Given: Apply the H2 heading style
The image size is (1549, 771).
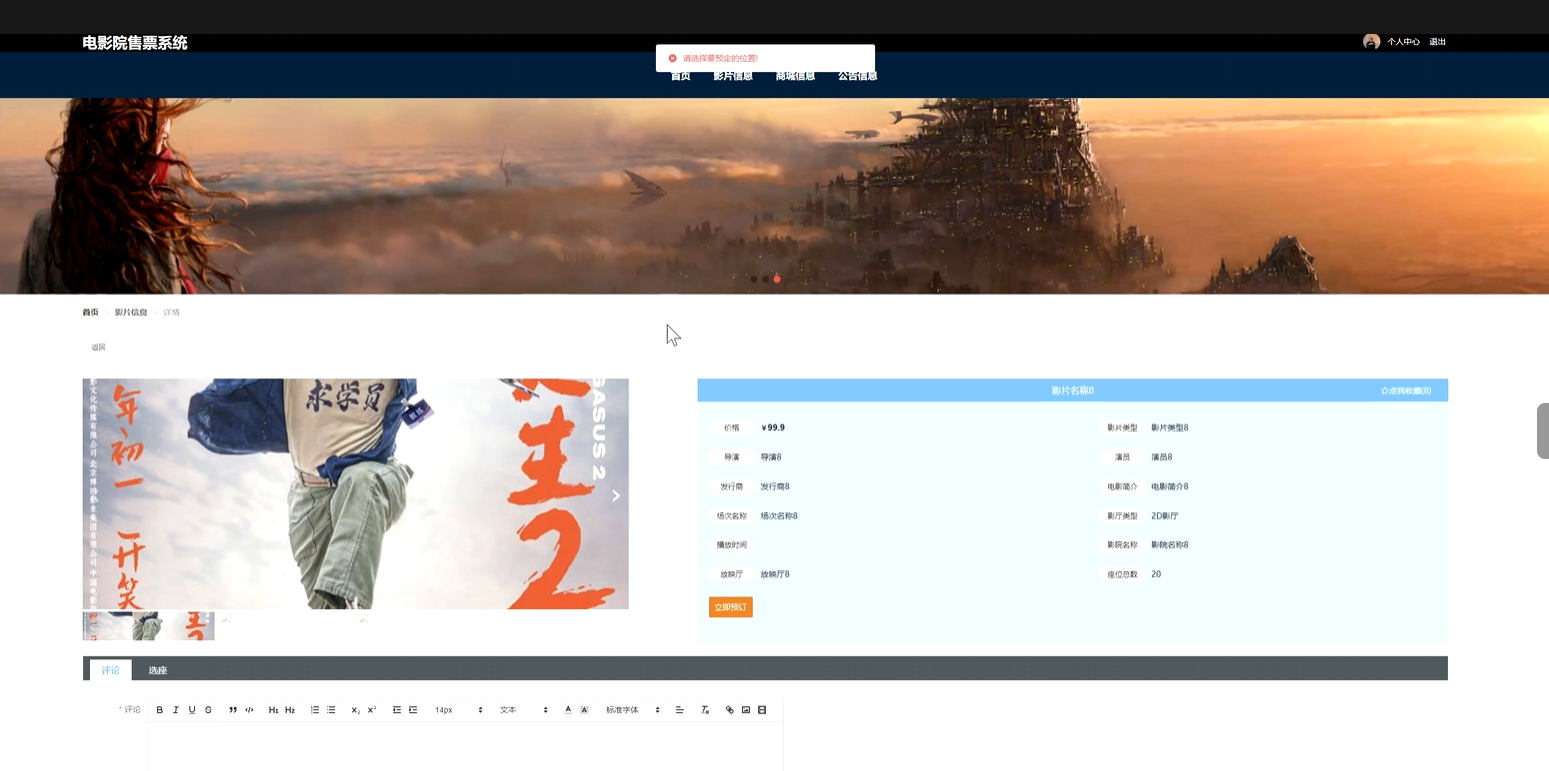Looking at the screenshot, I should tap(290, 710).
